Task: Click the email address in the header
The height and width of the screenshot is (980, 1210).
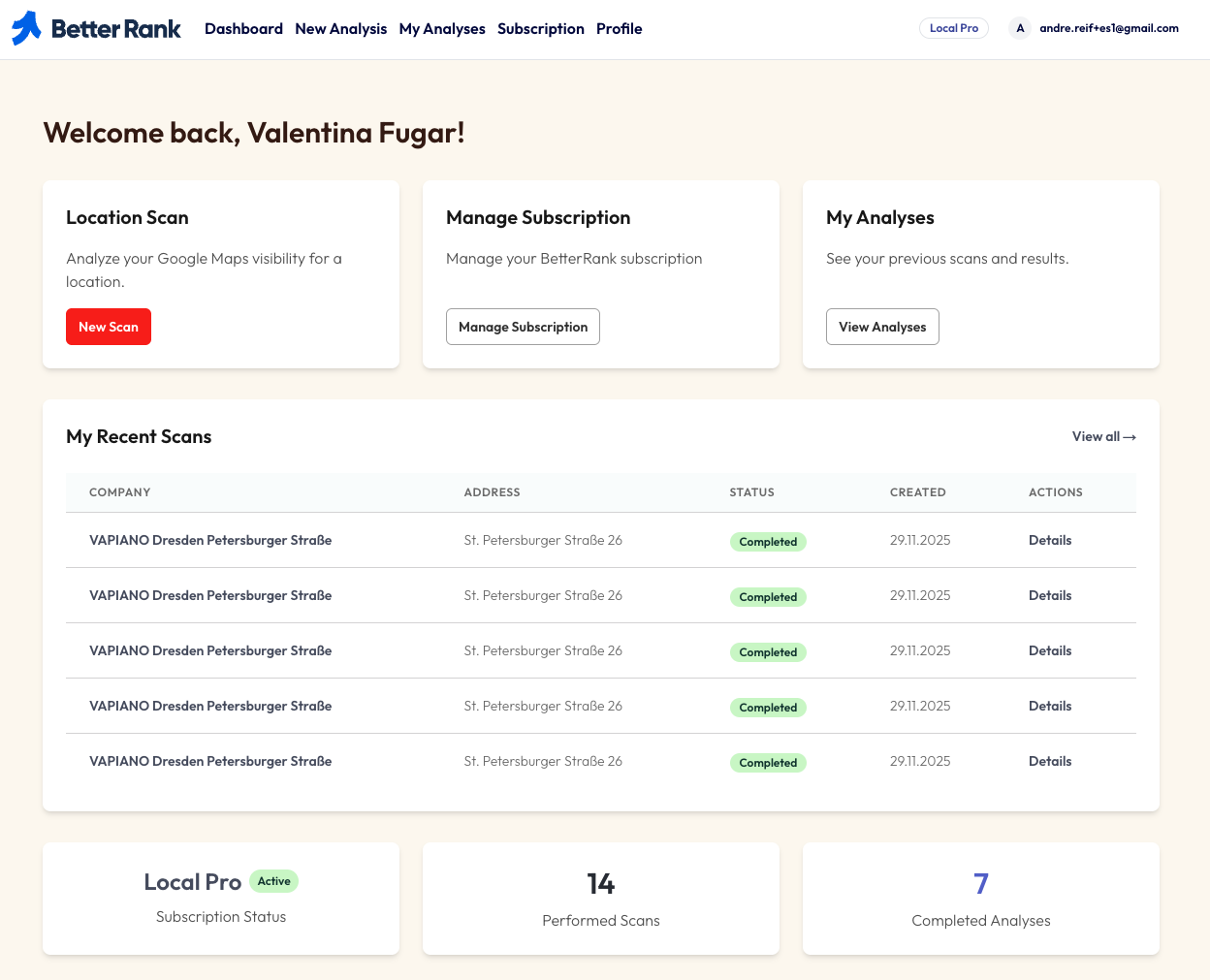Action: point(1109,28)
